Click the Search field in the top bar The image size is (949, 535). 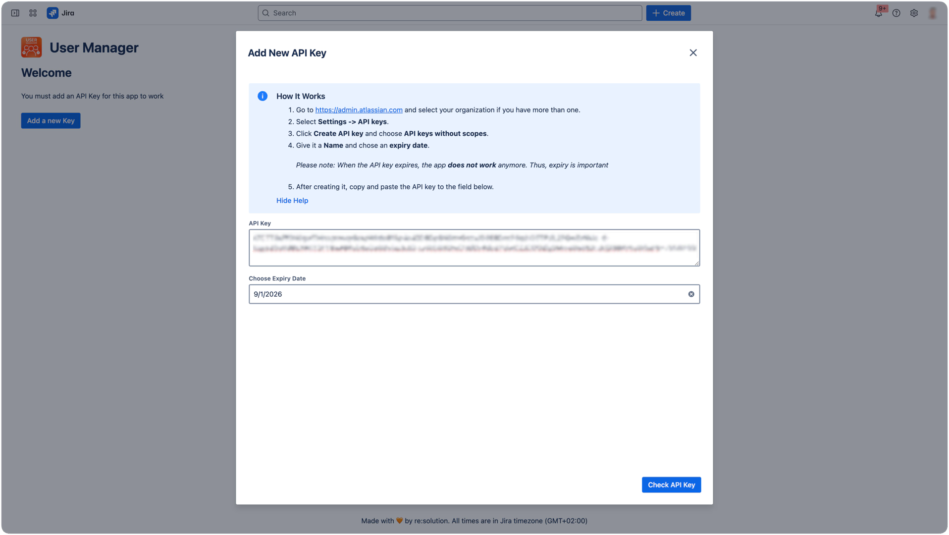point(450,13)
